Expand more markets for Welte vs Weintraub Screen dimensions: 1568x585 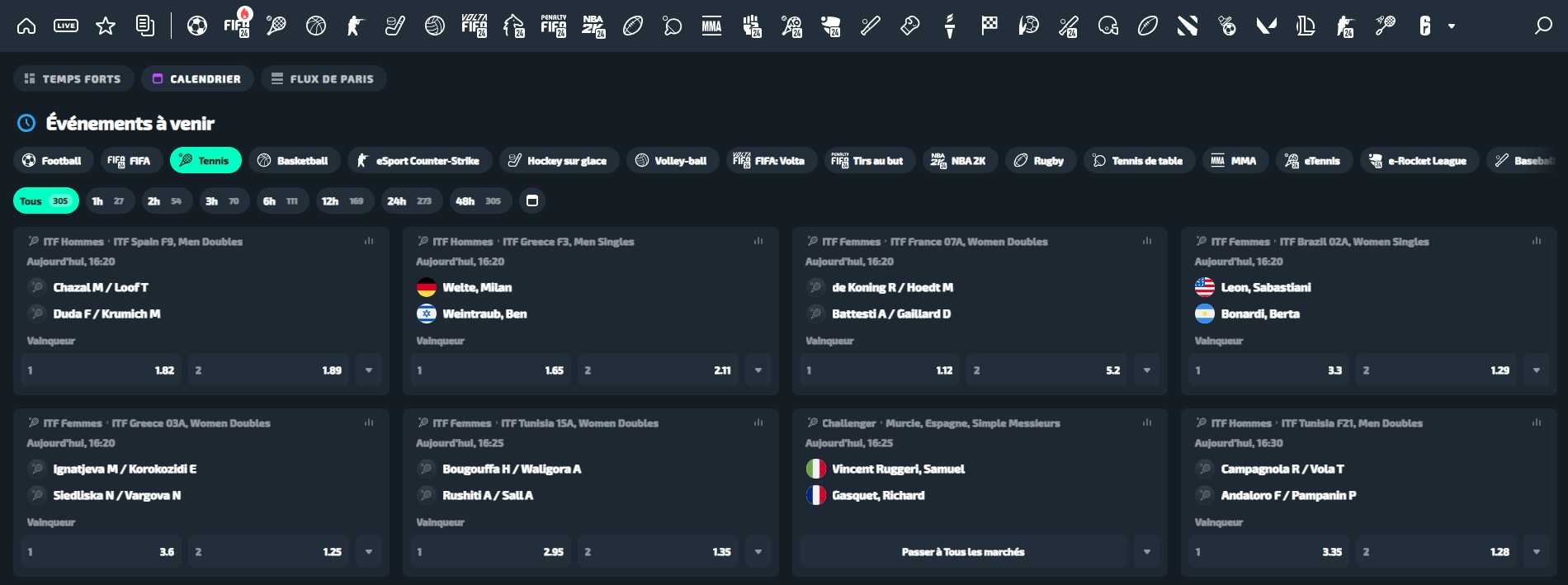758,370
